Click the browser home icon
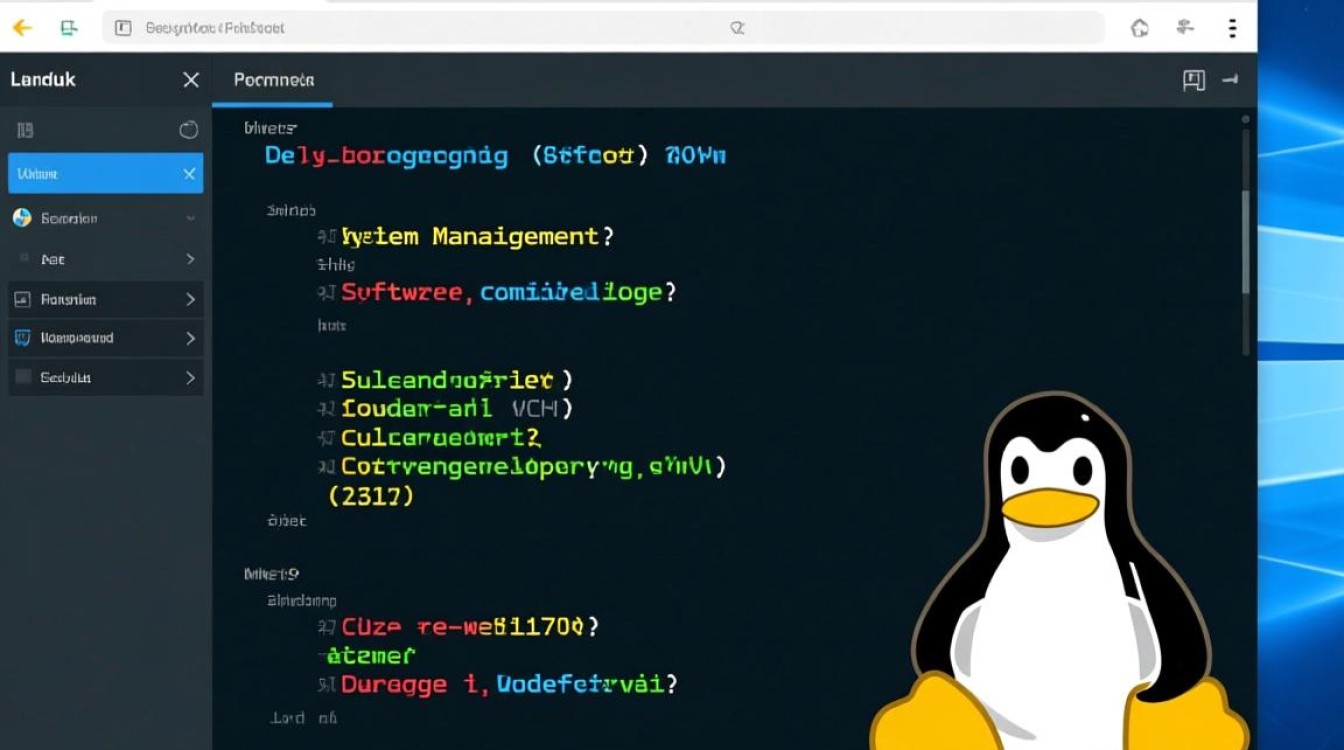Image resolution: width=1344 pixels, height=750 pixels. [1139, 28]
